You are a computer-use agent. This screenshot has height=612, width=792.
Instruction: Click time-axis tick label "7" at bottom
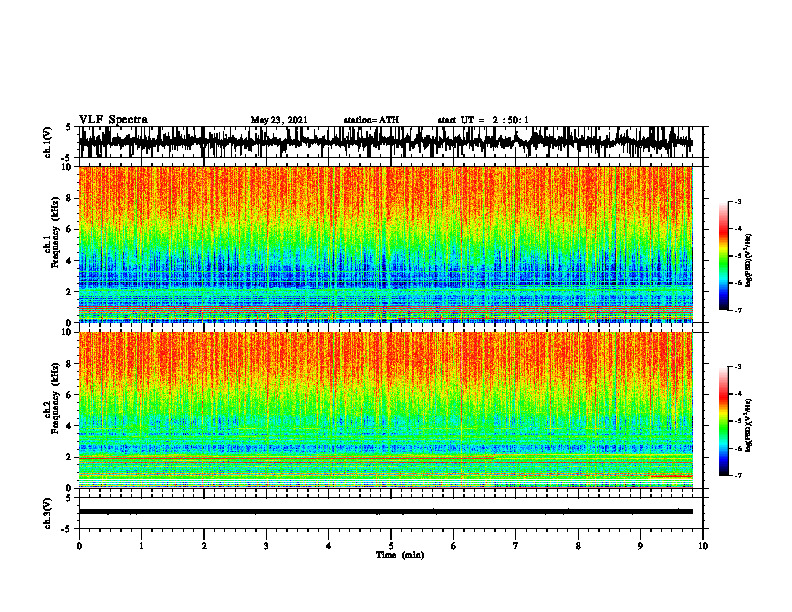click(516, 546)
